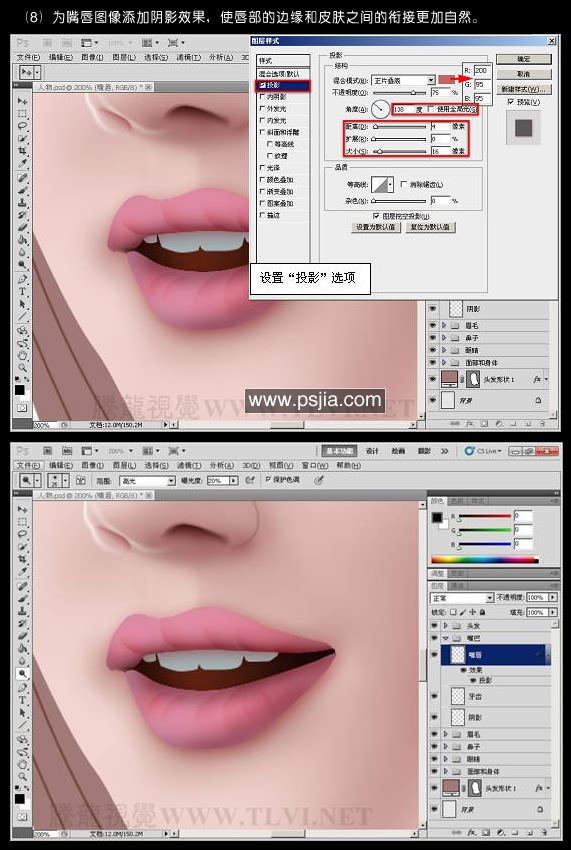Click the 确定 button in 图层样式
Screen dimensions: 571x850
523,59
